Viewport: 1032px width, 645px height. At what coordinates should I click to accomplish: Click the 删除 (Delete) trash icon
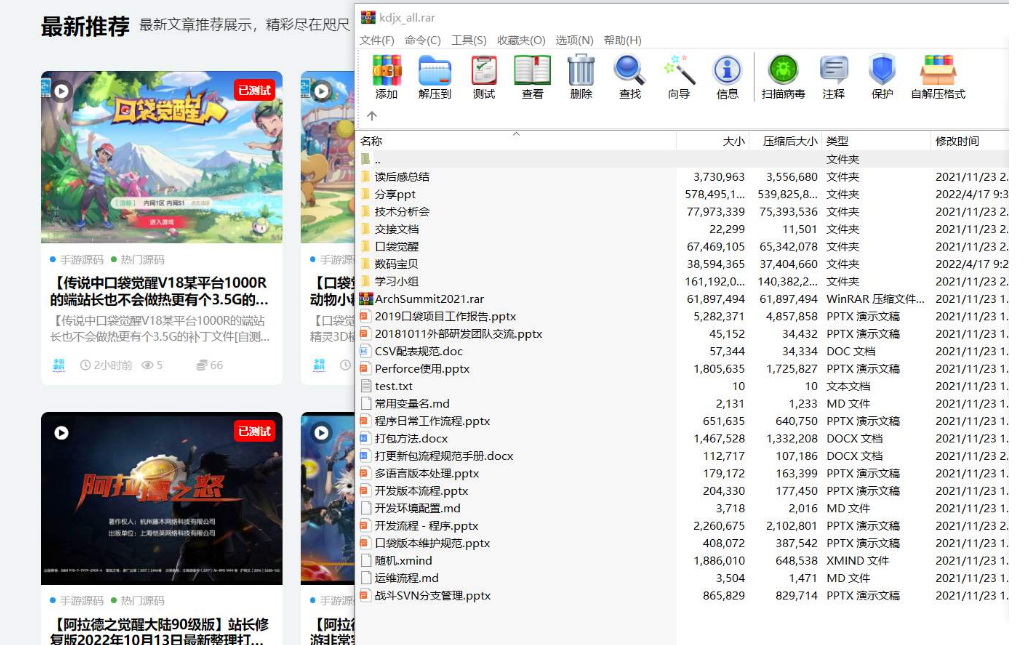(581, 76)
